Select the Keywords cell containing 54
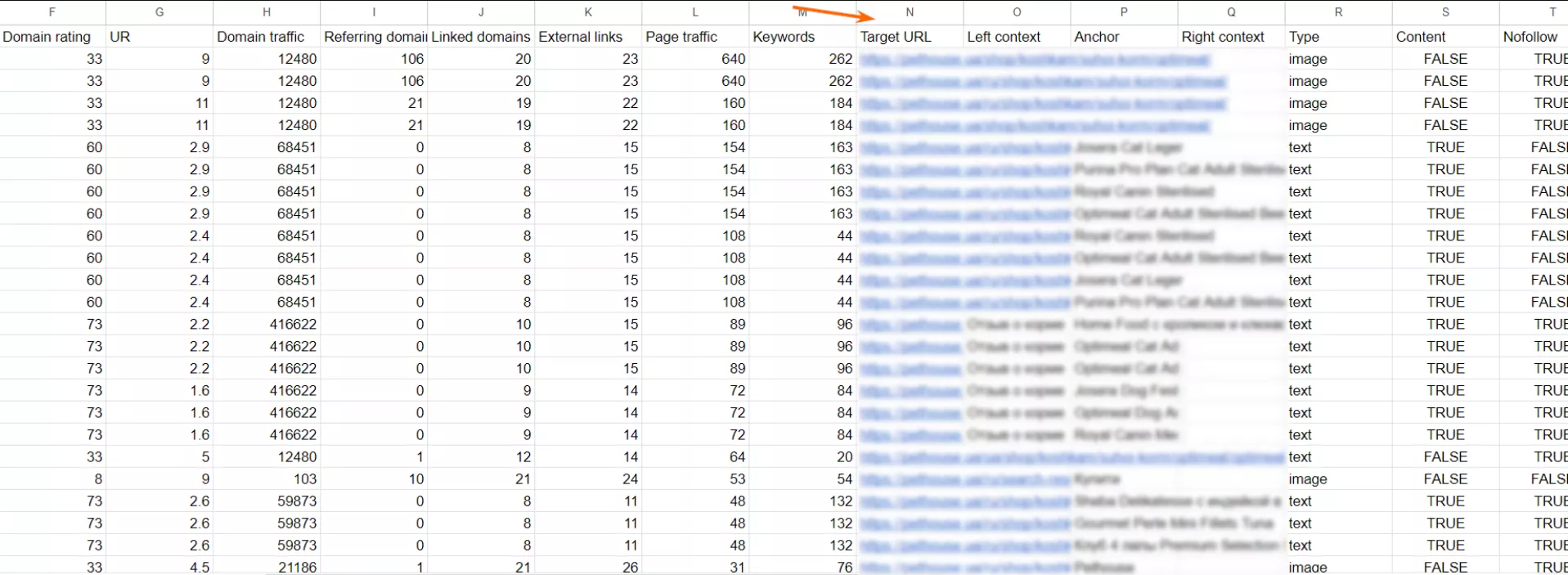 802,479
